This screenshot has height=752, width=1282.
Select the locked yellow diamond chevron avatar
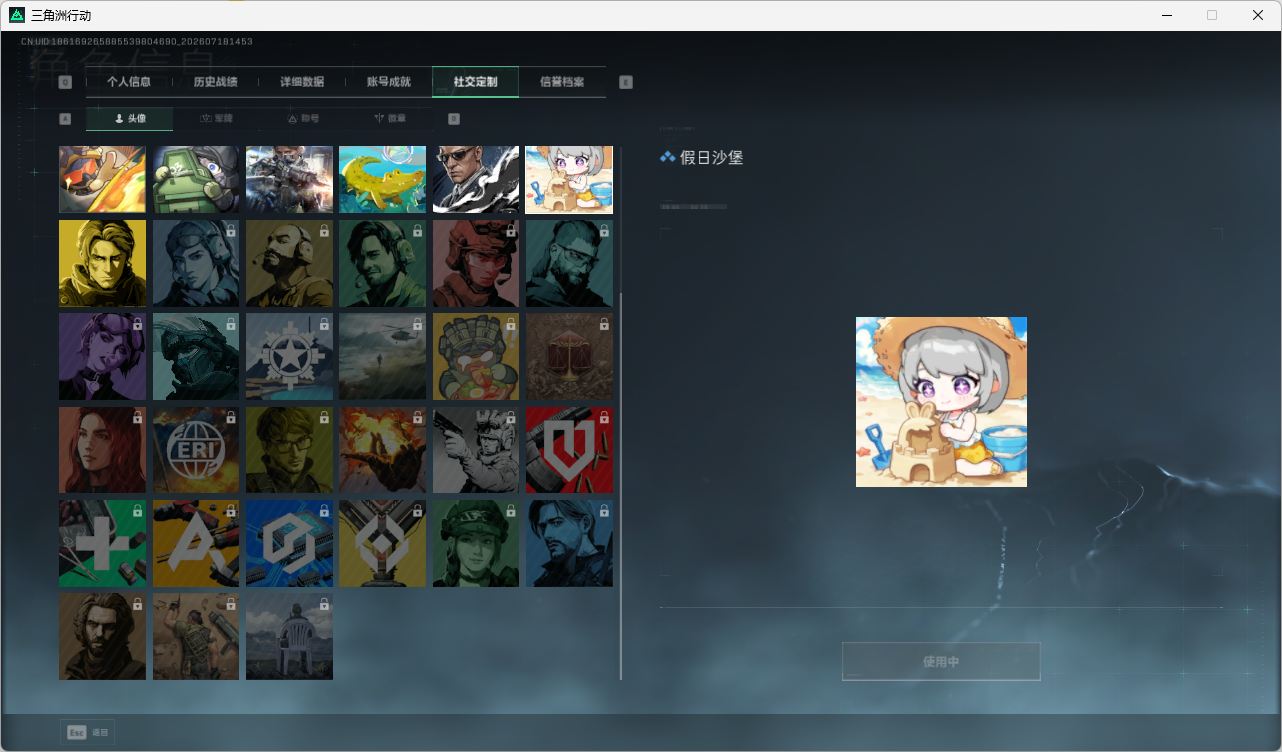[382, 543]
